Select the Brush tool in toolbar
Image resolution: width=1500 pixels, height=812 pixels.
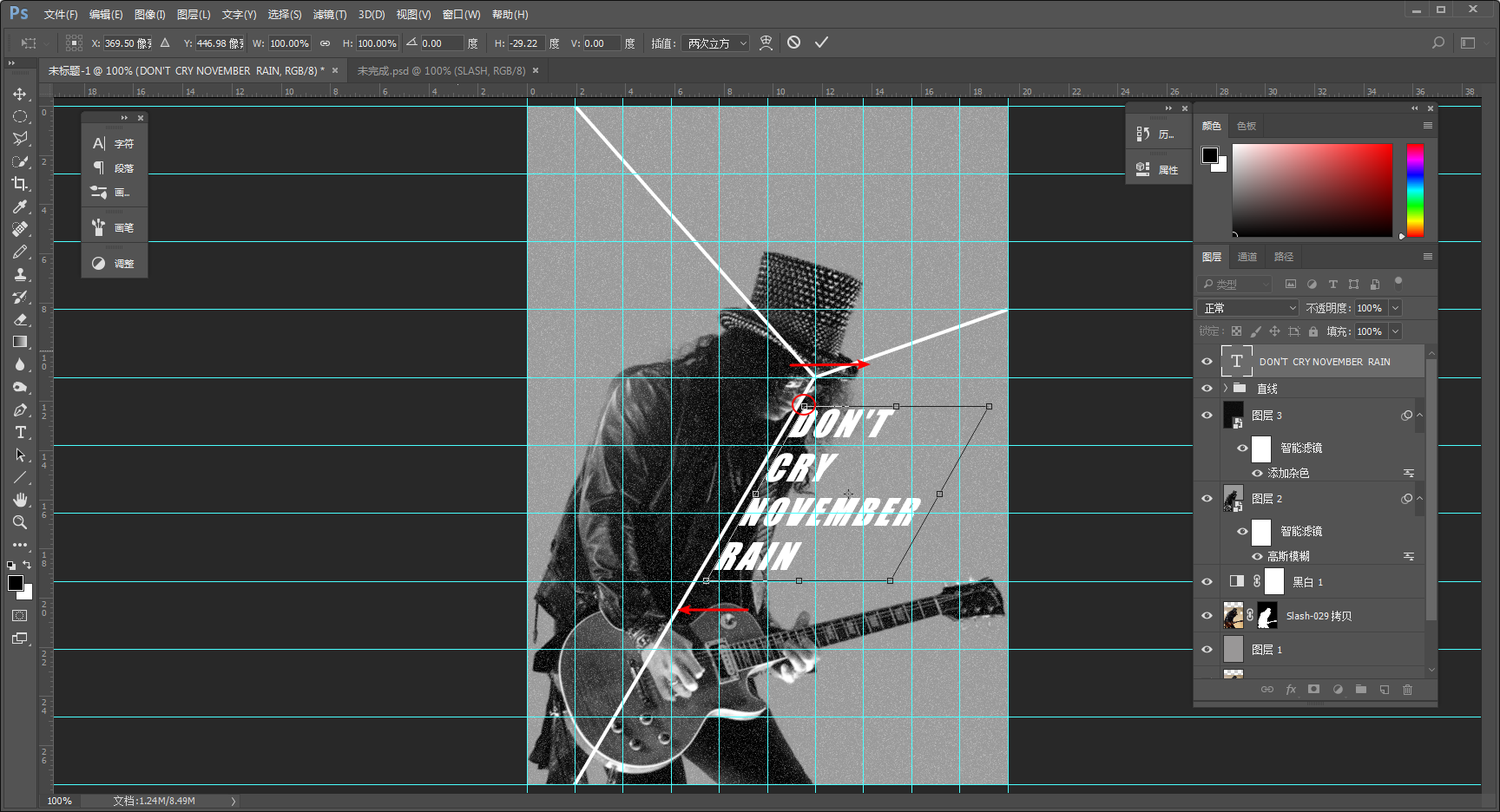[20, 252]
